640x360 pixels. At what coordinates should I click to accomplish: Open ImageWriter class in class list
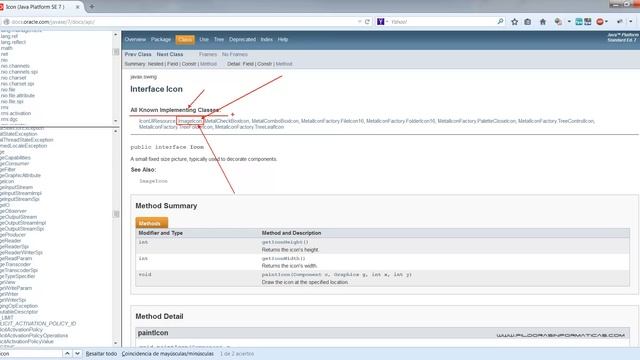[x=9, y=294]
